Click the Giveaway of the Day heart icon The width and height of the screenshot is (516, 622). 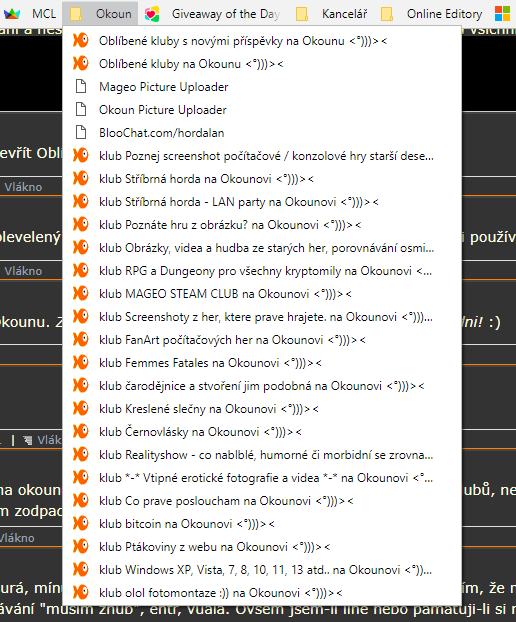(x=152, y=14)
